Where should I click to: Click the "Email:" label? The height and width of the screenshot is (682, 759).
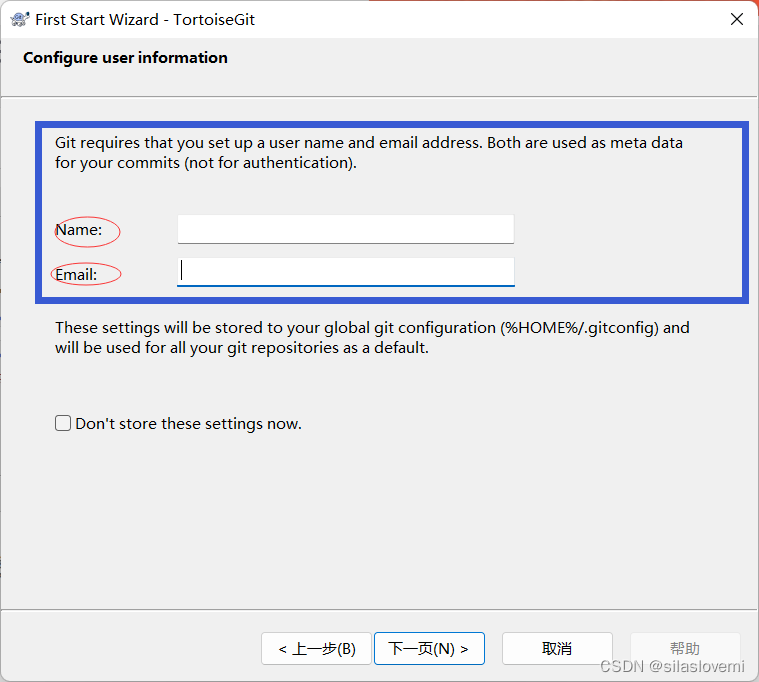pyautogui.click(x=76, y=275)
